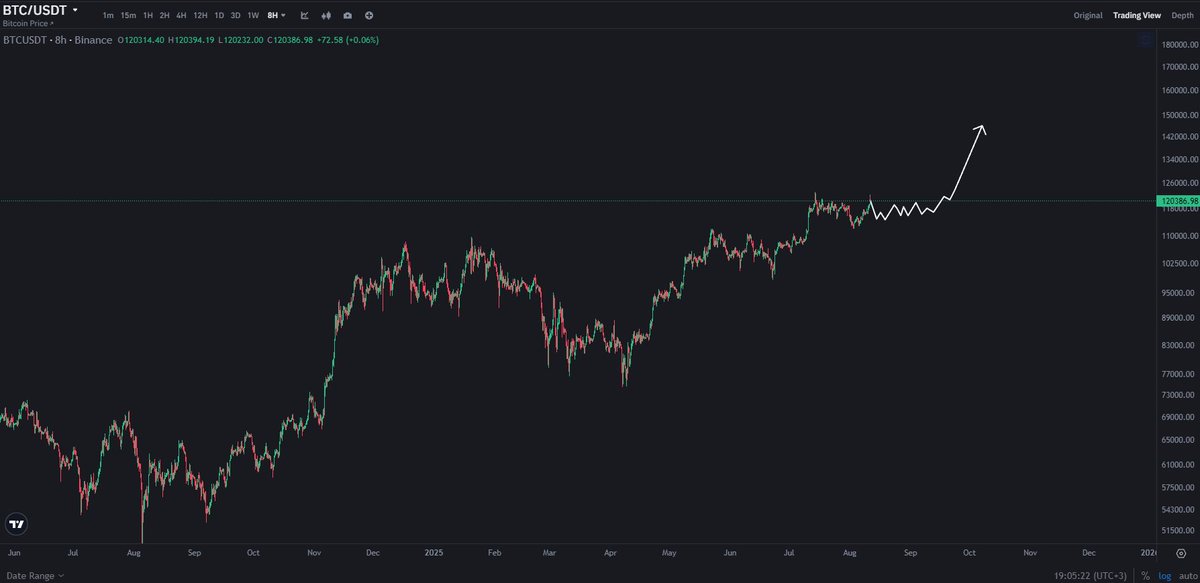This screenshot has height=583, width=1200.
Task: Click the TradingView logo on chart
Action: [x=16, y=523]
